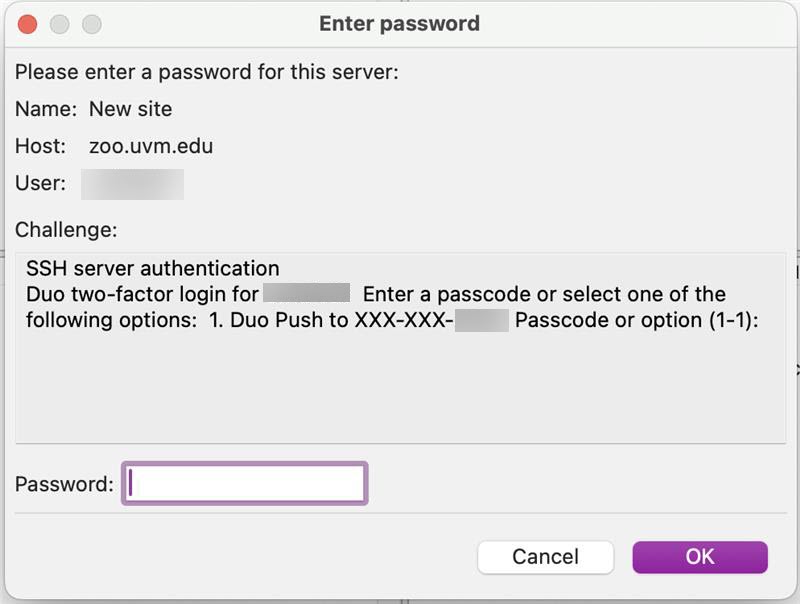Click the host name zoo.uvm.edu
The image size is (800, 604).
151,146
